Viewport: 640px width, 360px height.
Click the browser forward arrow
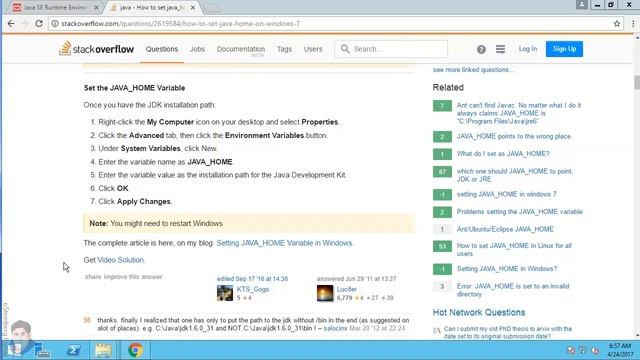(x=25, y=24)
